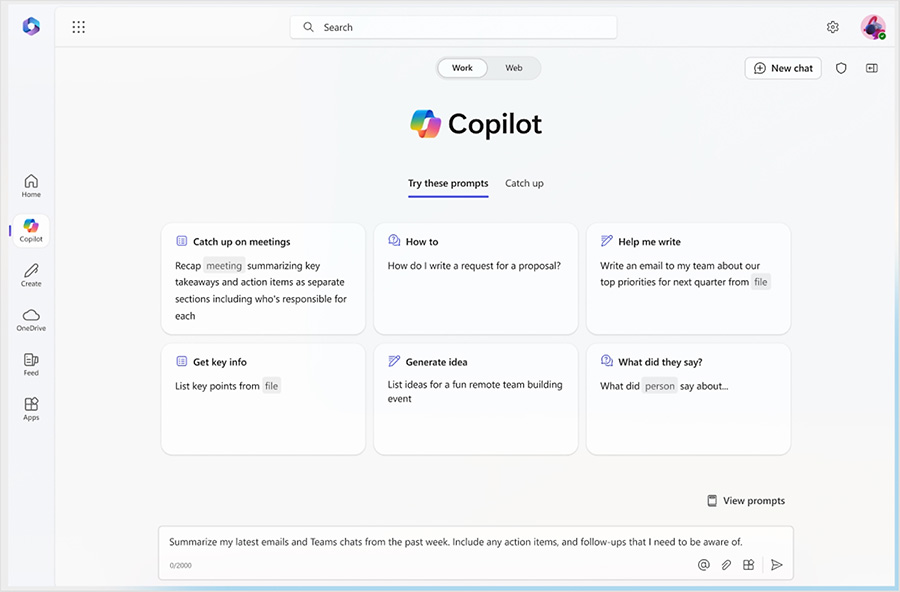
Task: Send the prompt with the arrow icon
Action: click(777, 564)
